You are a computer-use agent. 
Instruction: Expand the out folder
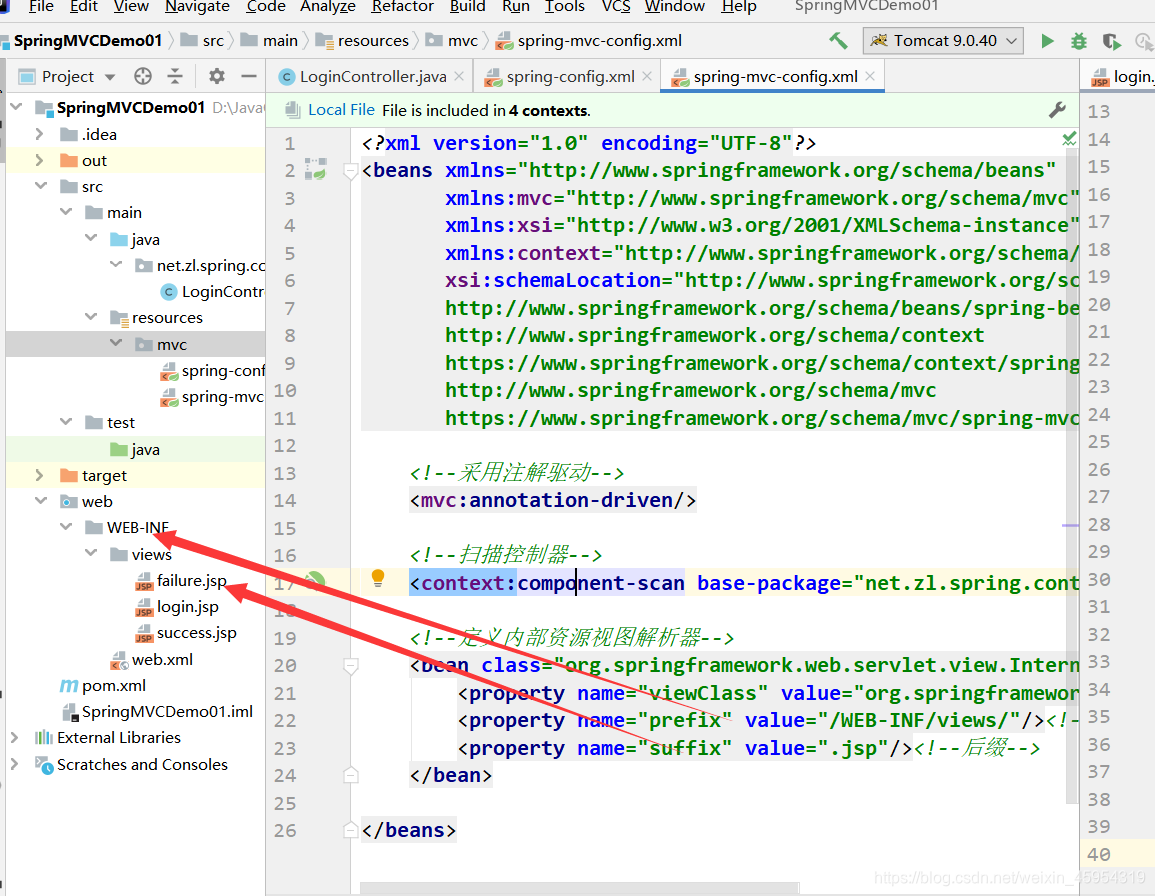40,160
